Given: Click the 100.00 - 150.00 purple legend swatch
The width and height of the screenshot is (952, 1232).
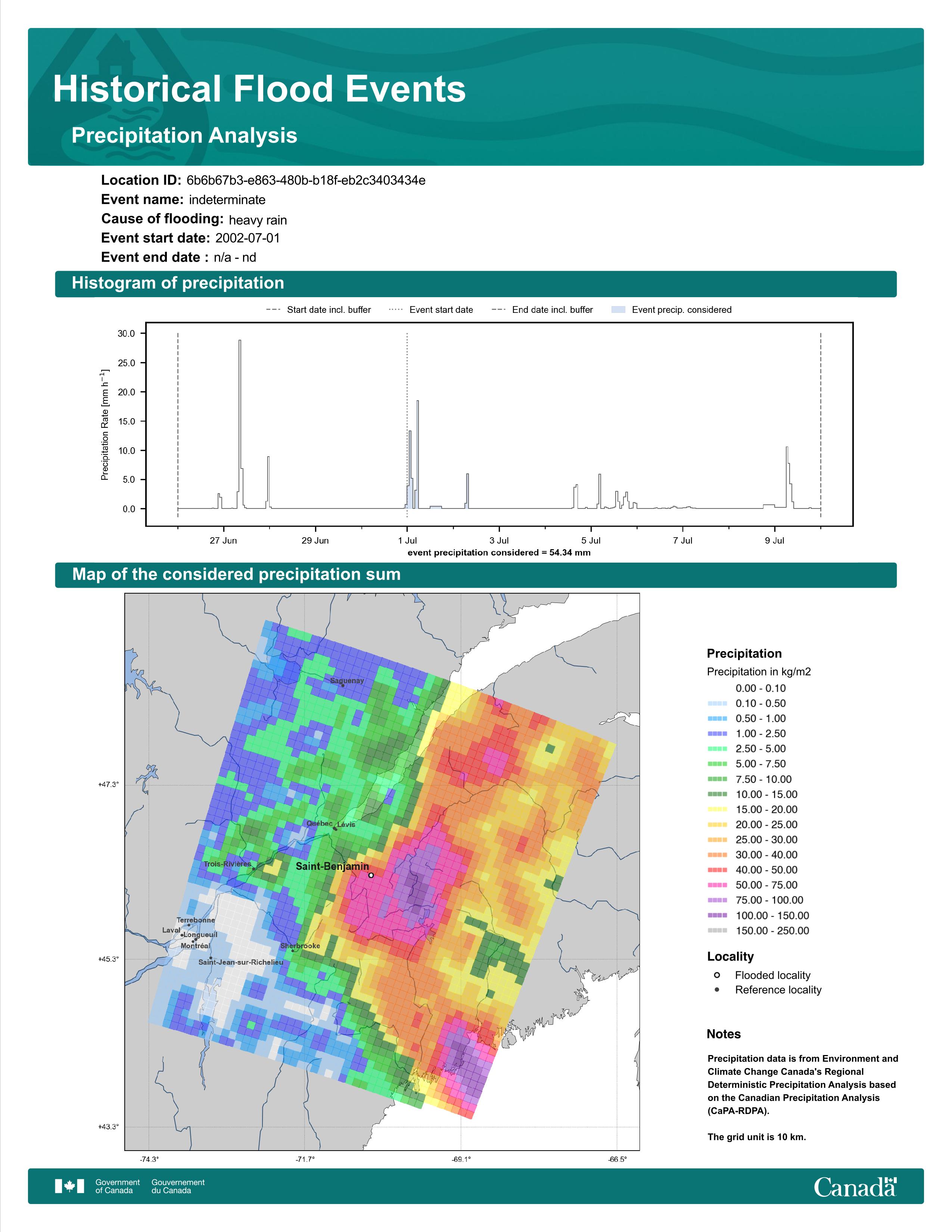Looking at the screenshot, I should [x=717, y=915].
